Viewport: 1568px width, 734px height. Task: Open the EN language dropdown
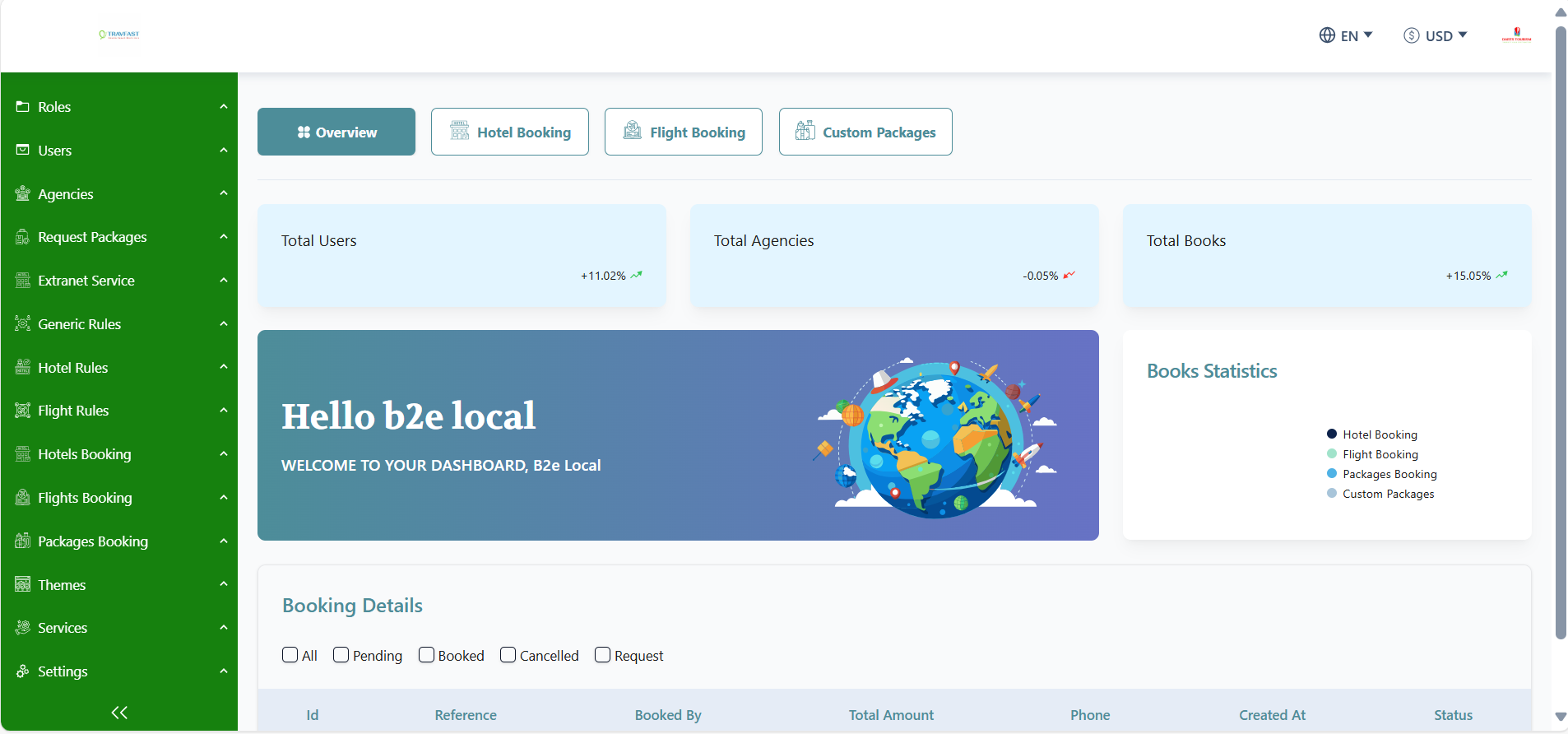tap(1346, 35)
